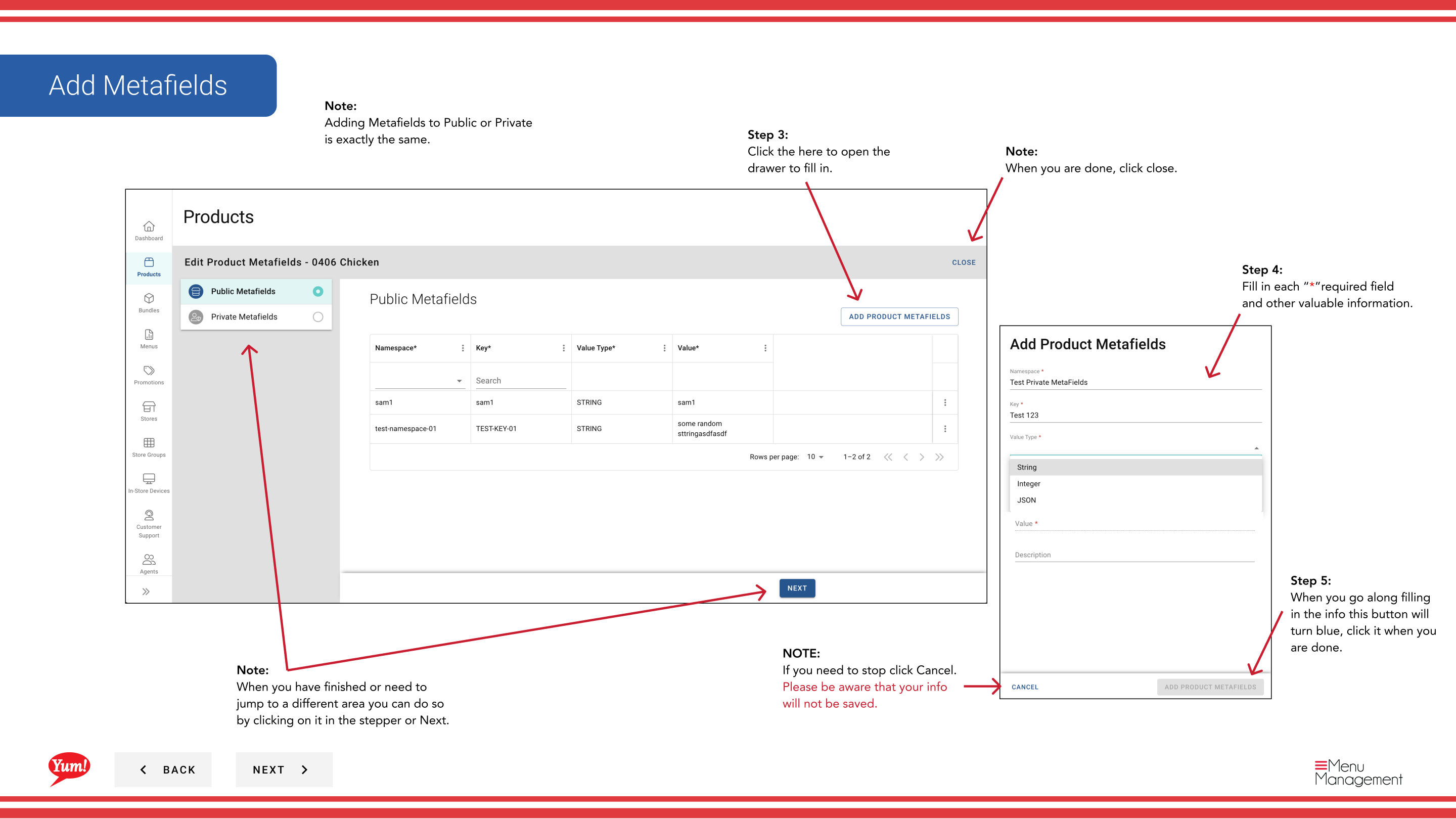
Task: Jump to first page of table
Action: (x=888, y=457)
